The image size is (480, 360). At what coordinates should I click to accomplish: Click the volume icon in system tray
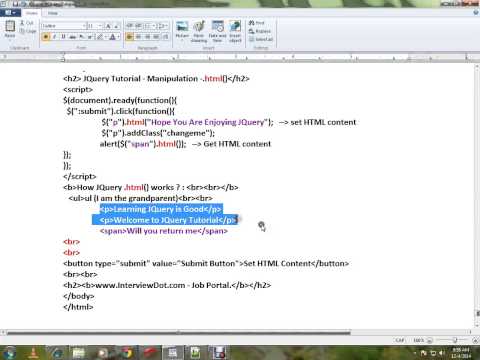(x=442, y=353)
